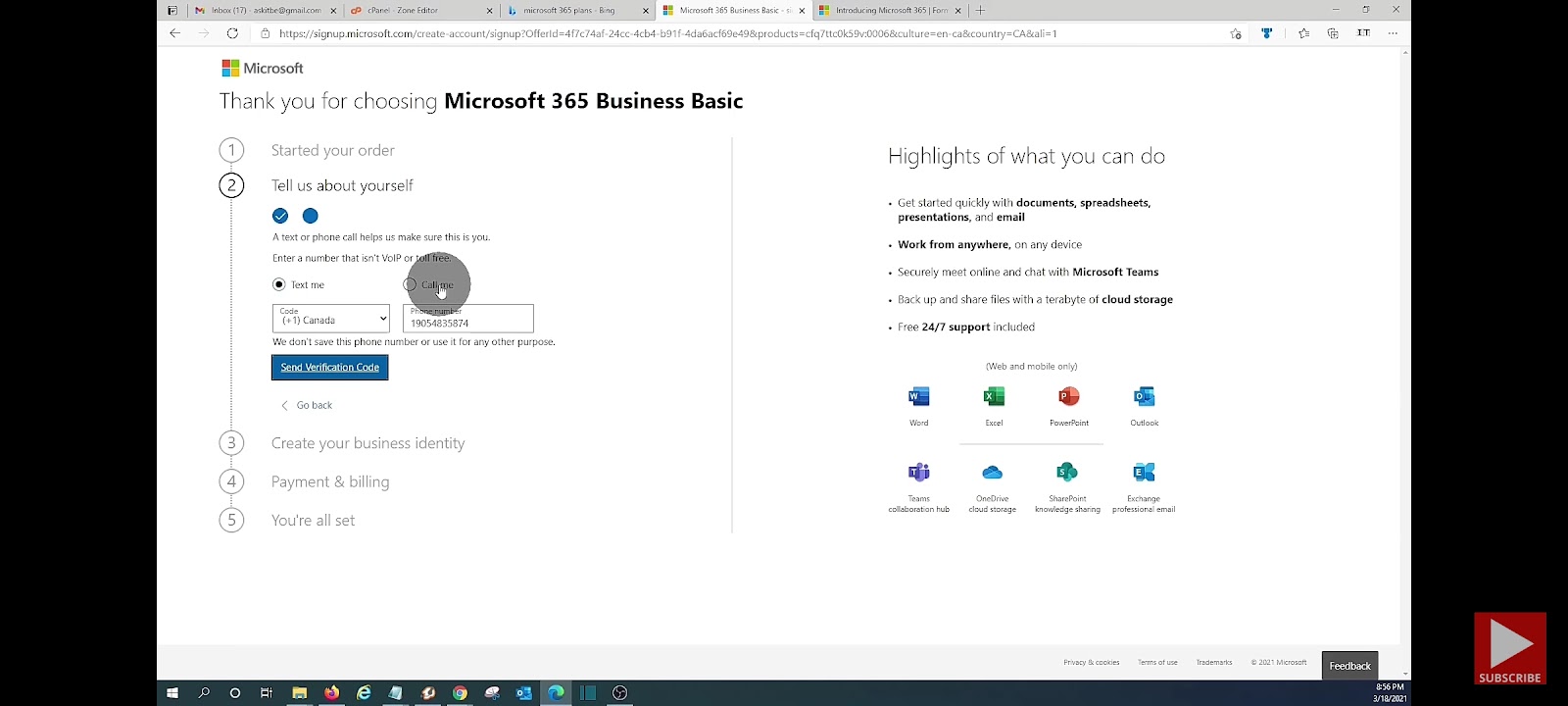Click the Create your business identity step
The width and height of the screenshot is (1568, 706).
[x=368, y=443]
